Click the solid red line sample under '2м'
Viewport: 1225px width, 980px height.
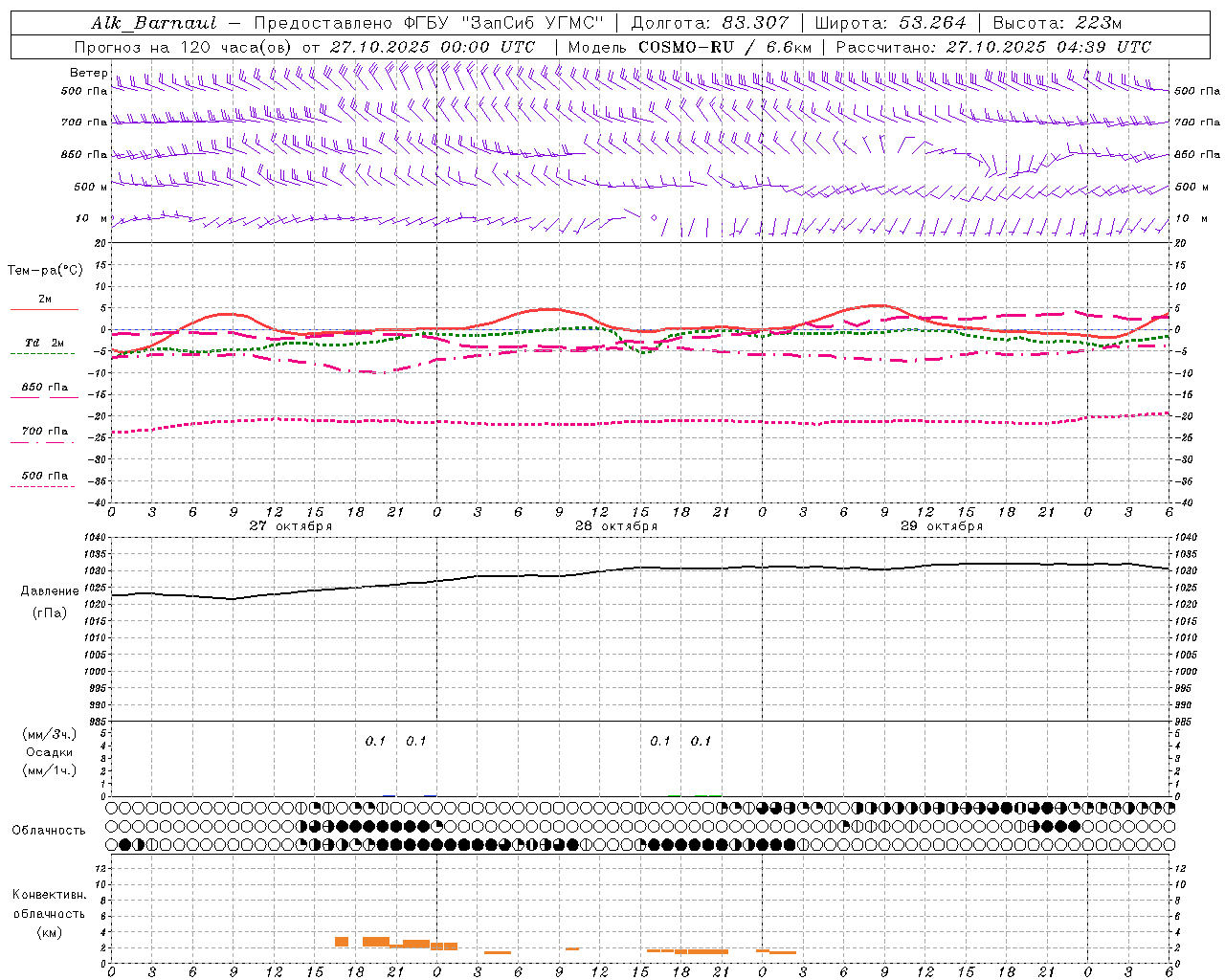pyautogui.click(x=44, y=309)
